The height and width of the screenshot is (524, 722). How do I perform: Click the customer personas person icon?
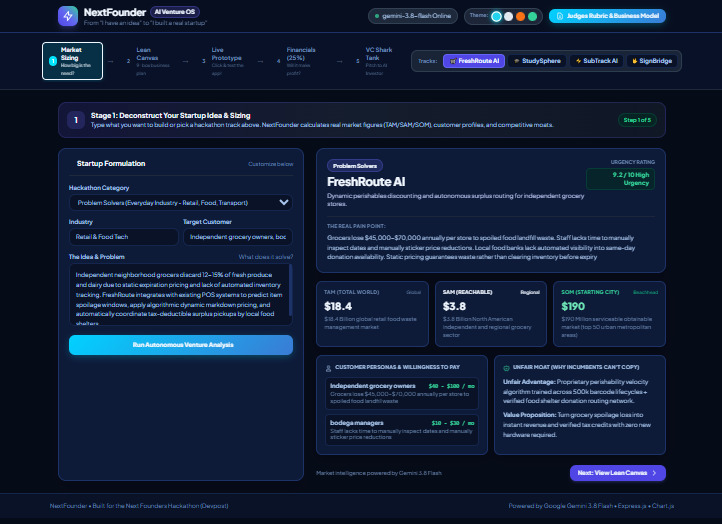coord(328,368)
